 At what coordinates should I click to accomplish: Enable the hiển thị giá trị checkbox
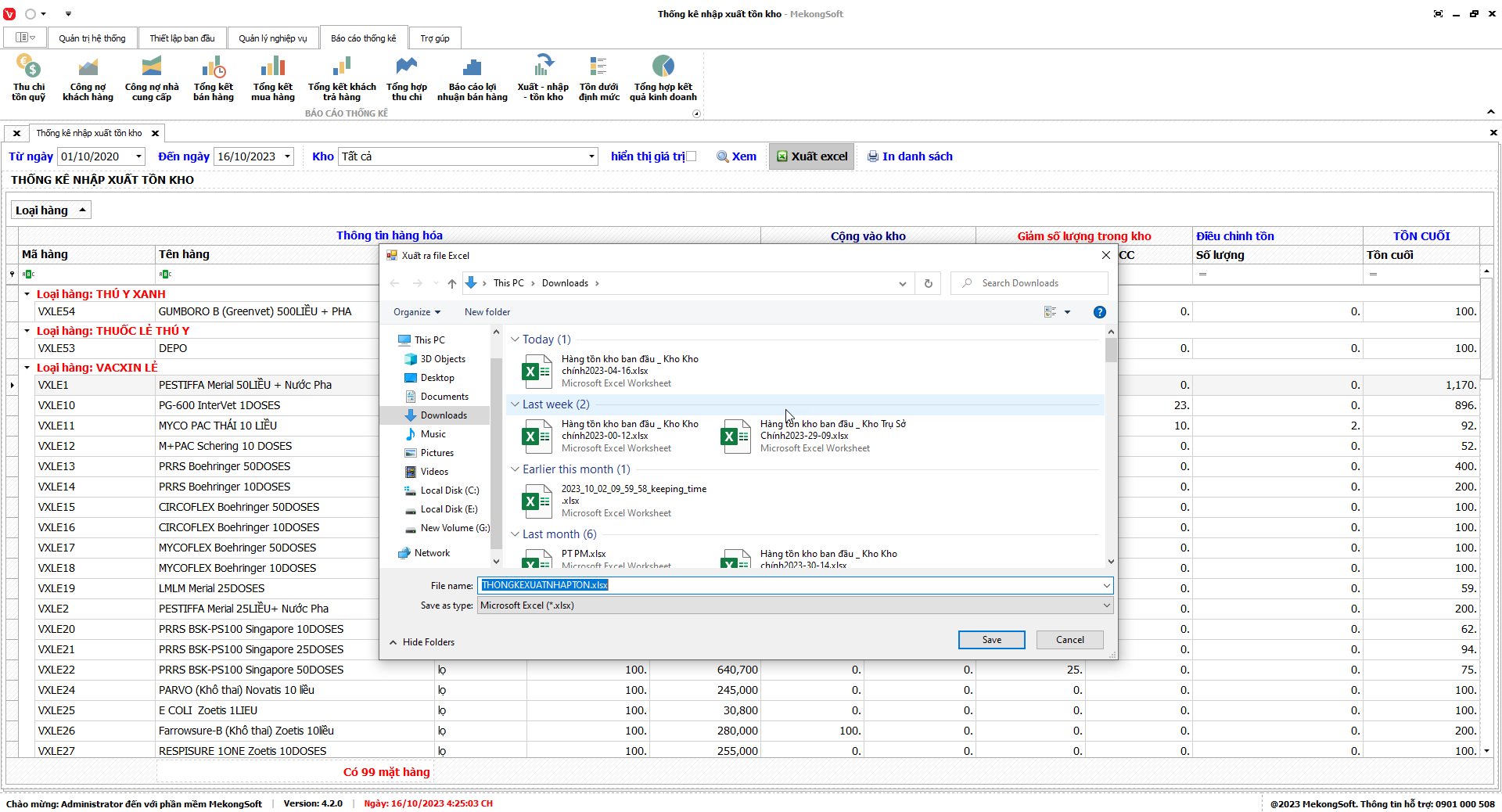pos(691,156)
